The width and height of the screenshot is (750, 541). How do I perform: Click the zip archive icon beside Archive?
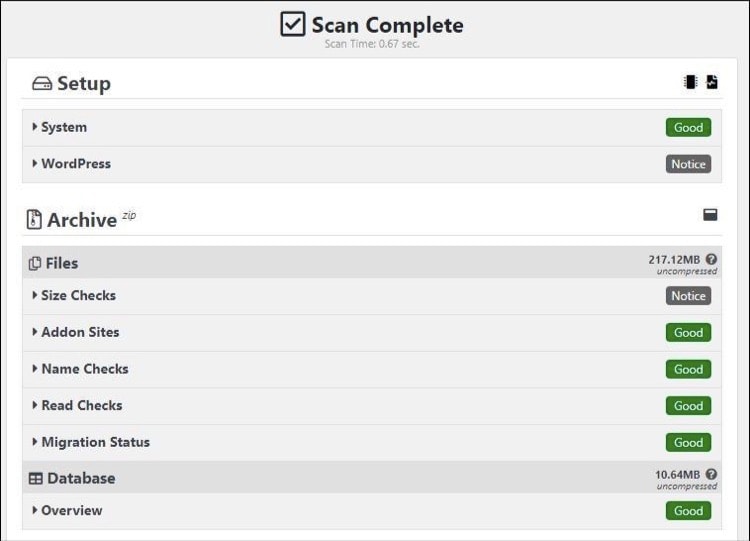pos(34,220)
